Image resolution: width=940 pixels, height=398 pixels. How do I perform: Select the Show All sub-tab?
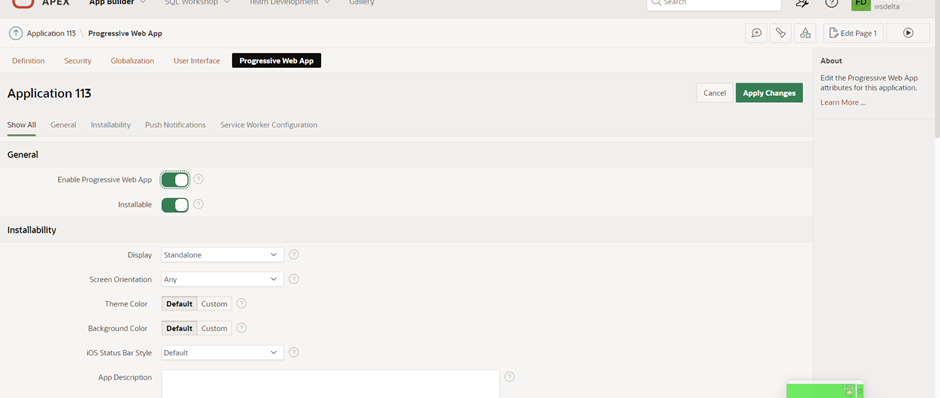pyautogui.click(x=22, y=125)
